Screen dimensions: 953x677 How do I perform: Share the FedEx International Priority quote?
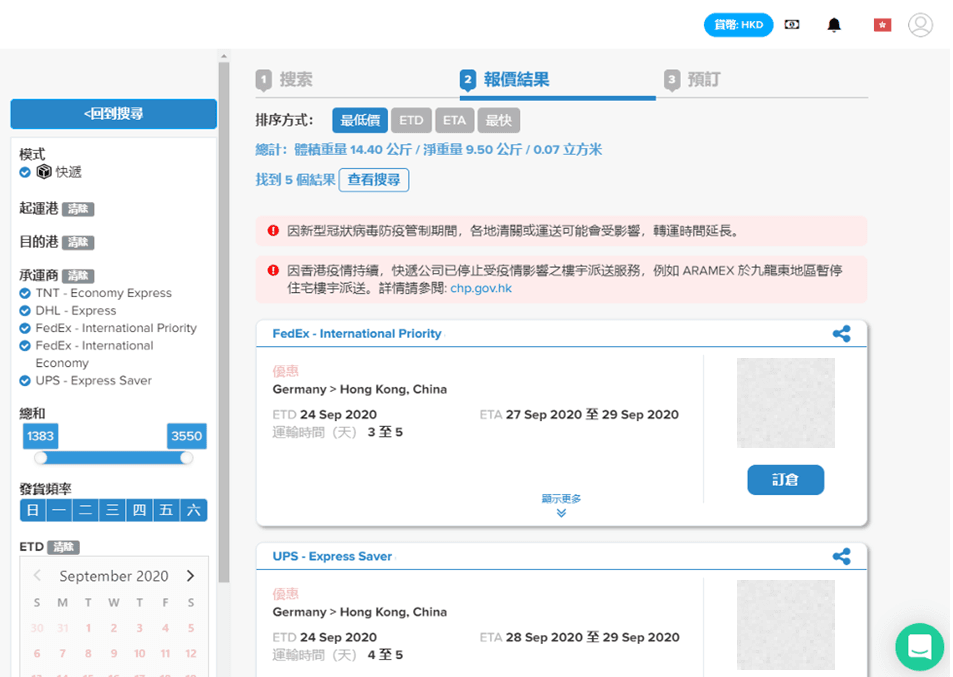point(842,334)
